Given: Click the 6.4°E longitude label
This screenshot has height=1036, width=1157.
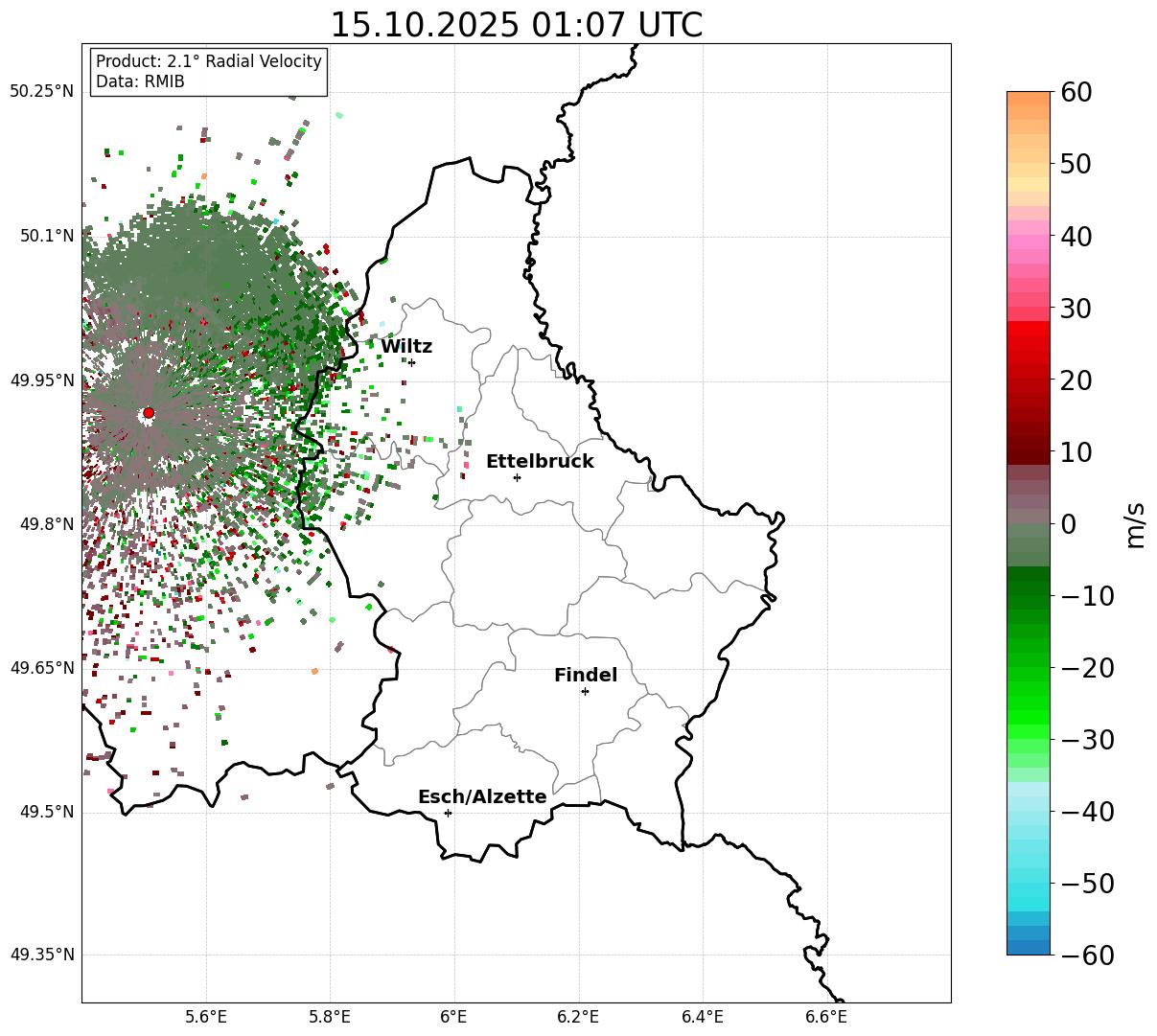Looking at the screenshot, I should pyautogui.click(x=703, y=1017).
